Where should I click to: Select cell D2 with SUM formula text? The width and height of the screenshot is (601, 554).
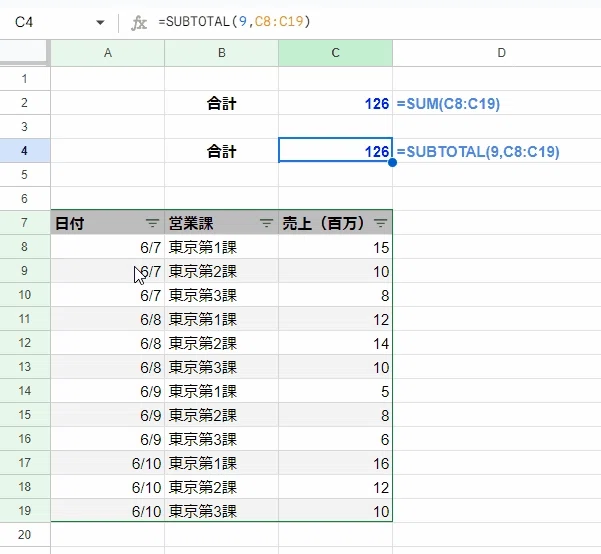497,103
